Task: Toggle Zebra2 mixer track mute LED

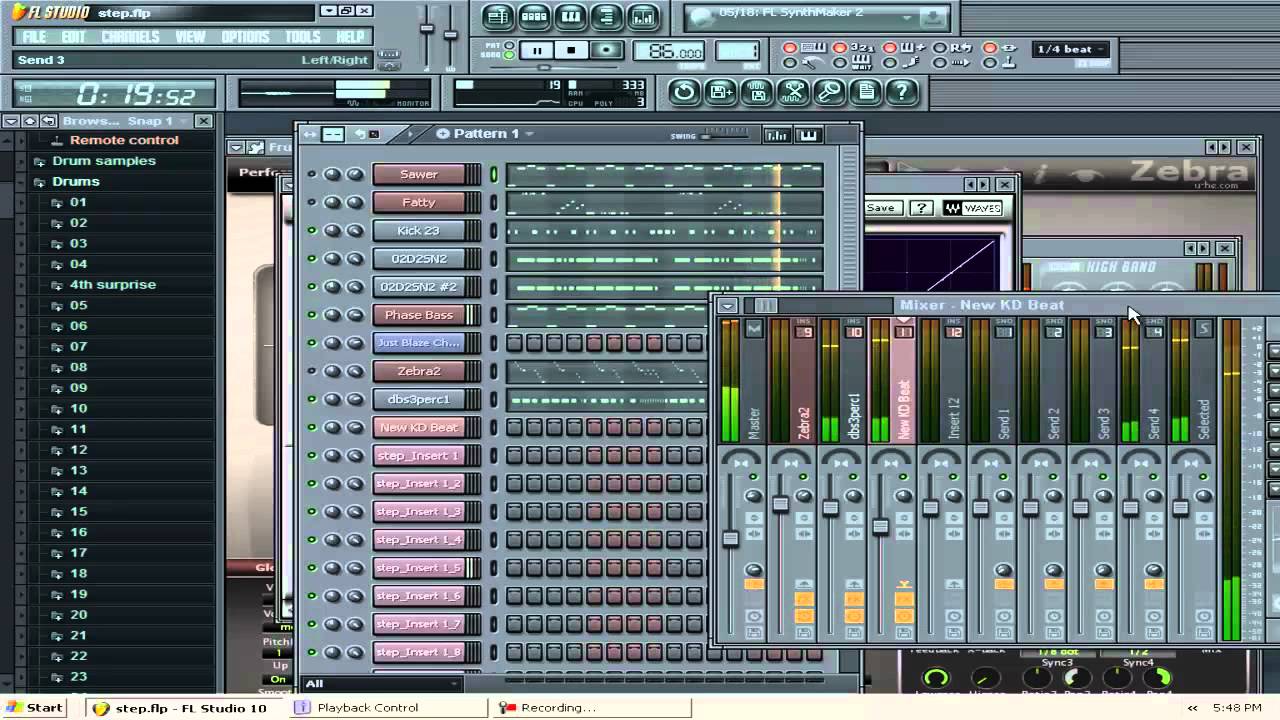Action: coord(803,477)
